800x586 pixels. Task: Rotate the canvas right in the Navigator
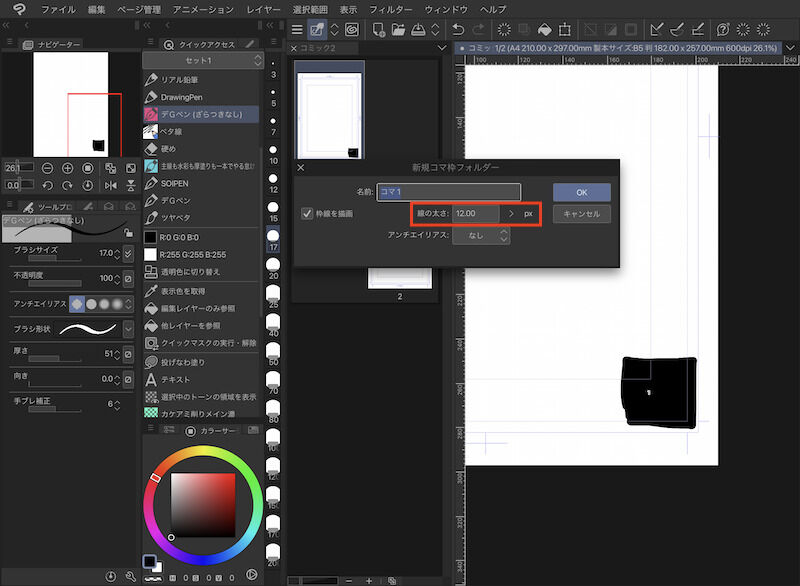point(67,186)
